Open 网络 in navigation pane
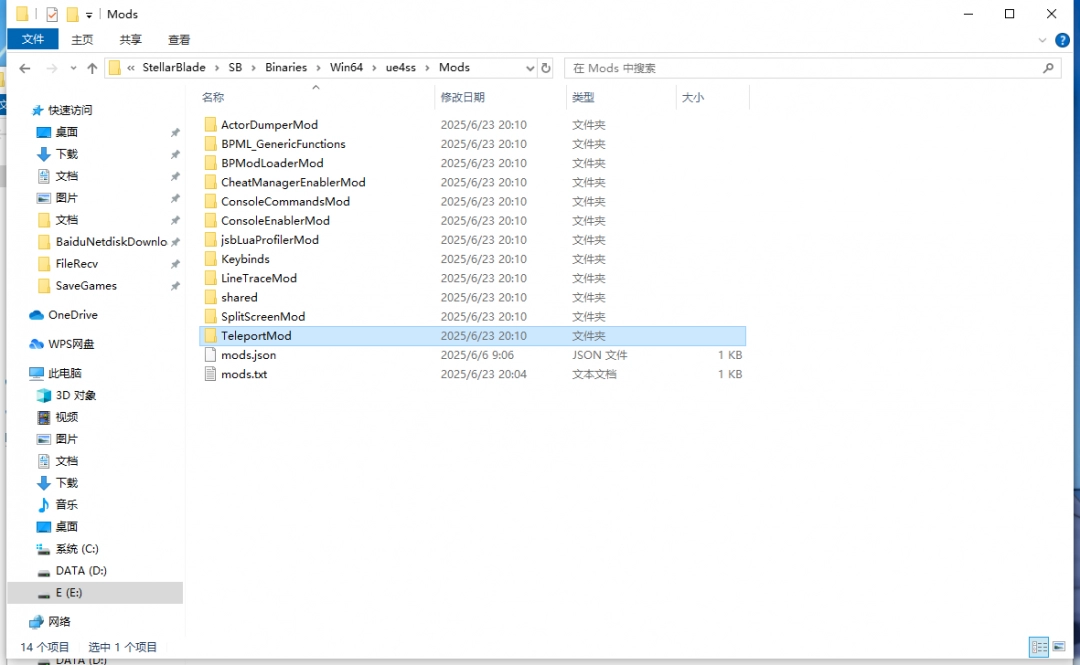The image size is (1080, 665). coord(59,622)
